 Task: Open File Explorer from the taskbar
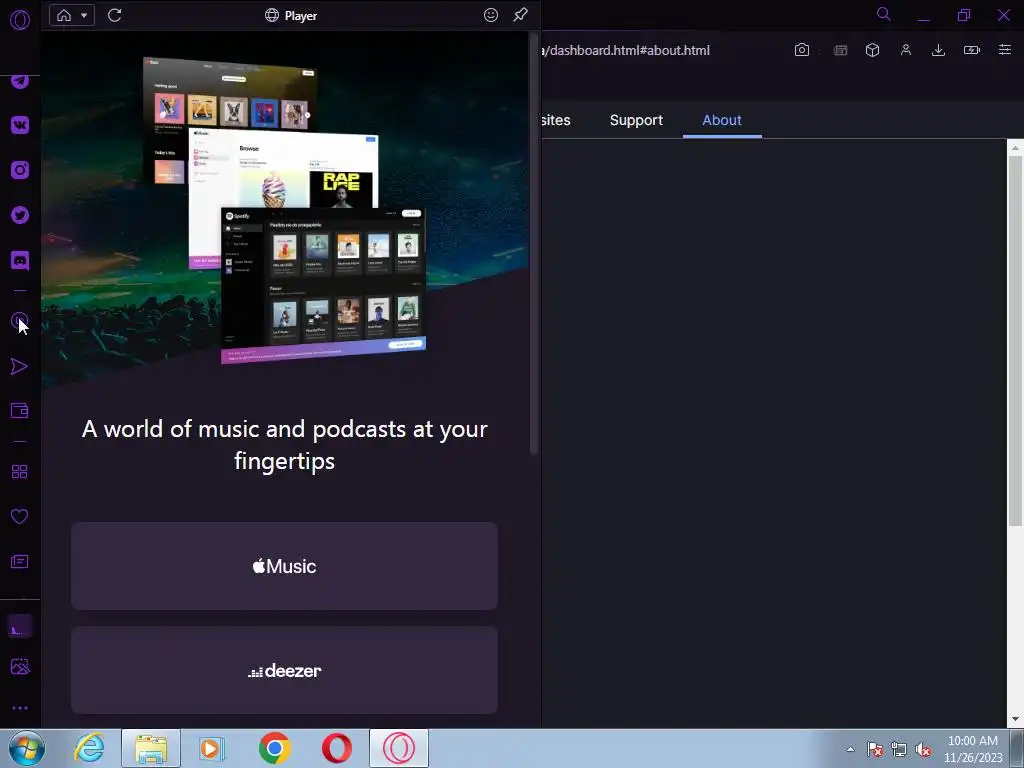pos(151,748)
